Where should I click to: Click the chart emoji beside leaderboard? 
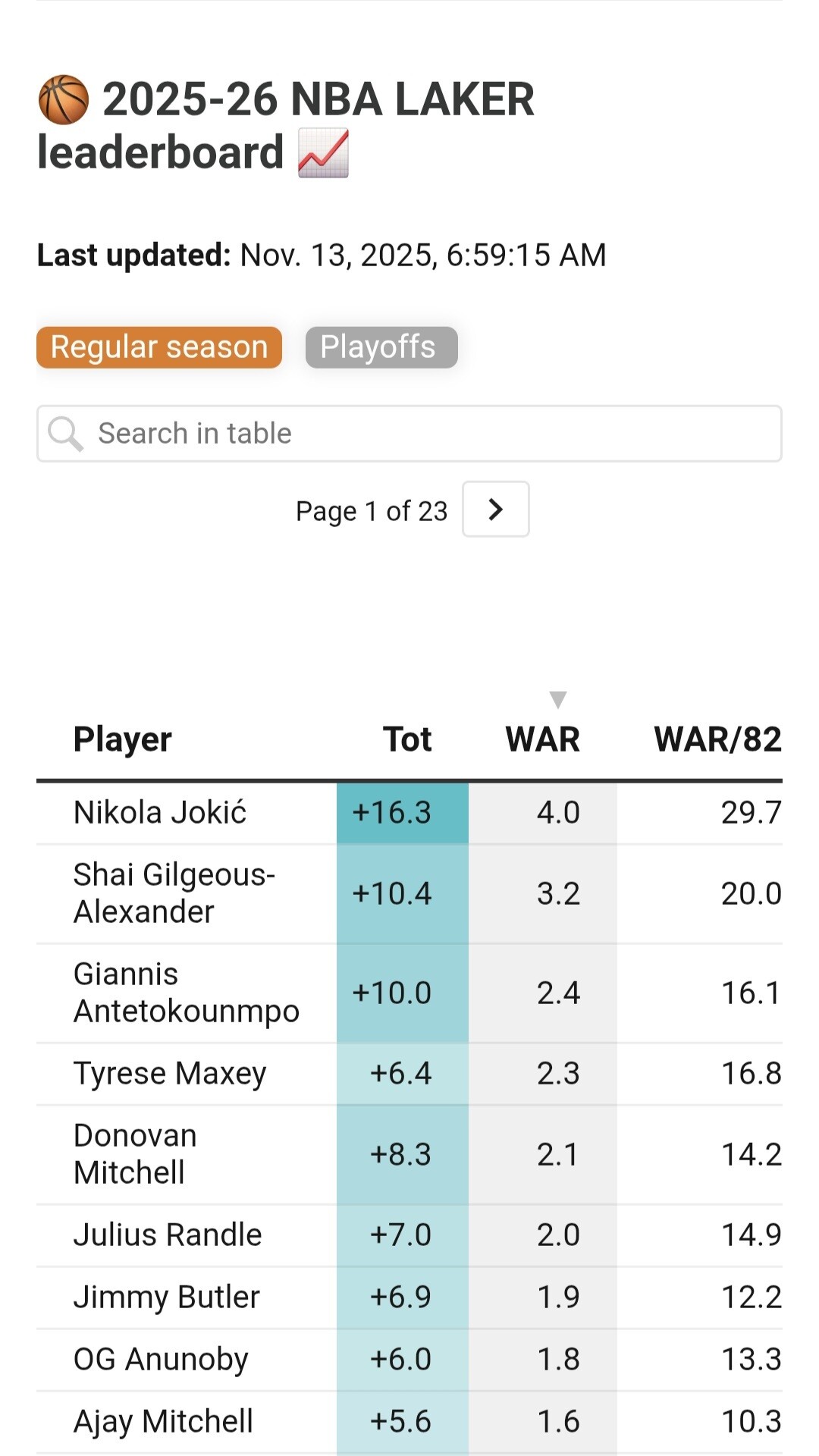point(323,152)
